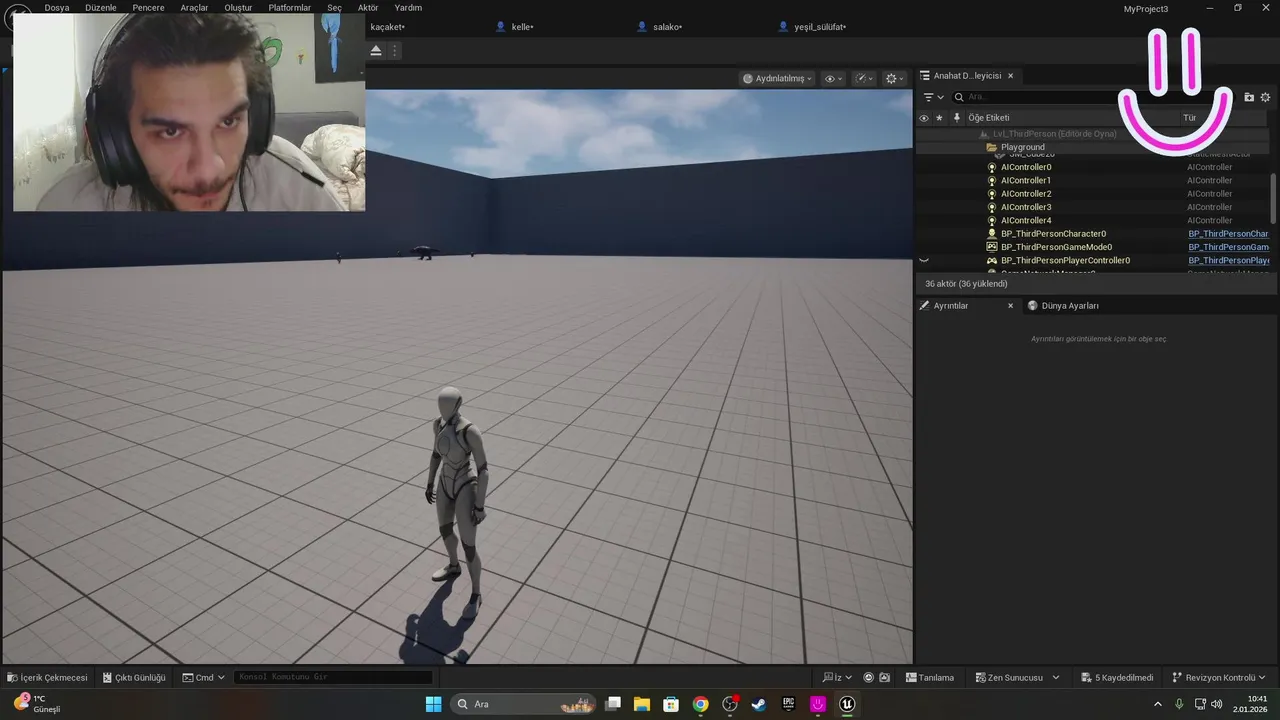1280x720 pixels.
Task: Open viewport settings gear dropdown
Action: 895,78
